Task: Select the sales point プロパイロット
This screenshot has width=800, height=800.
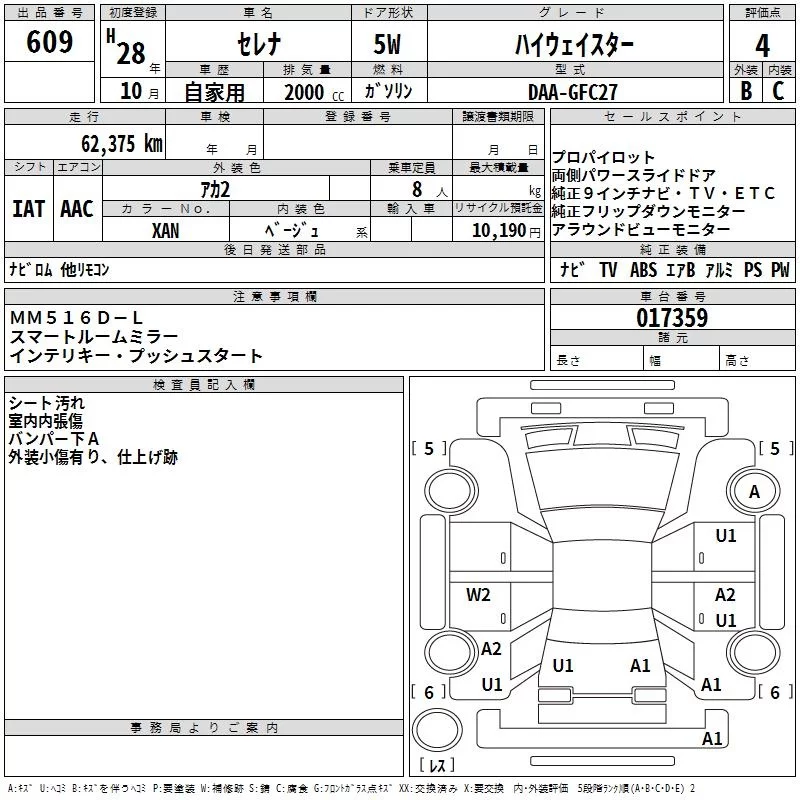Action: click(603, 157)
